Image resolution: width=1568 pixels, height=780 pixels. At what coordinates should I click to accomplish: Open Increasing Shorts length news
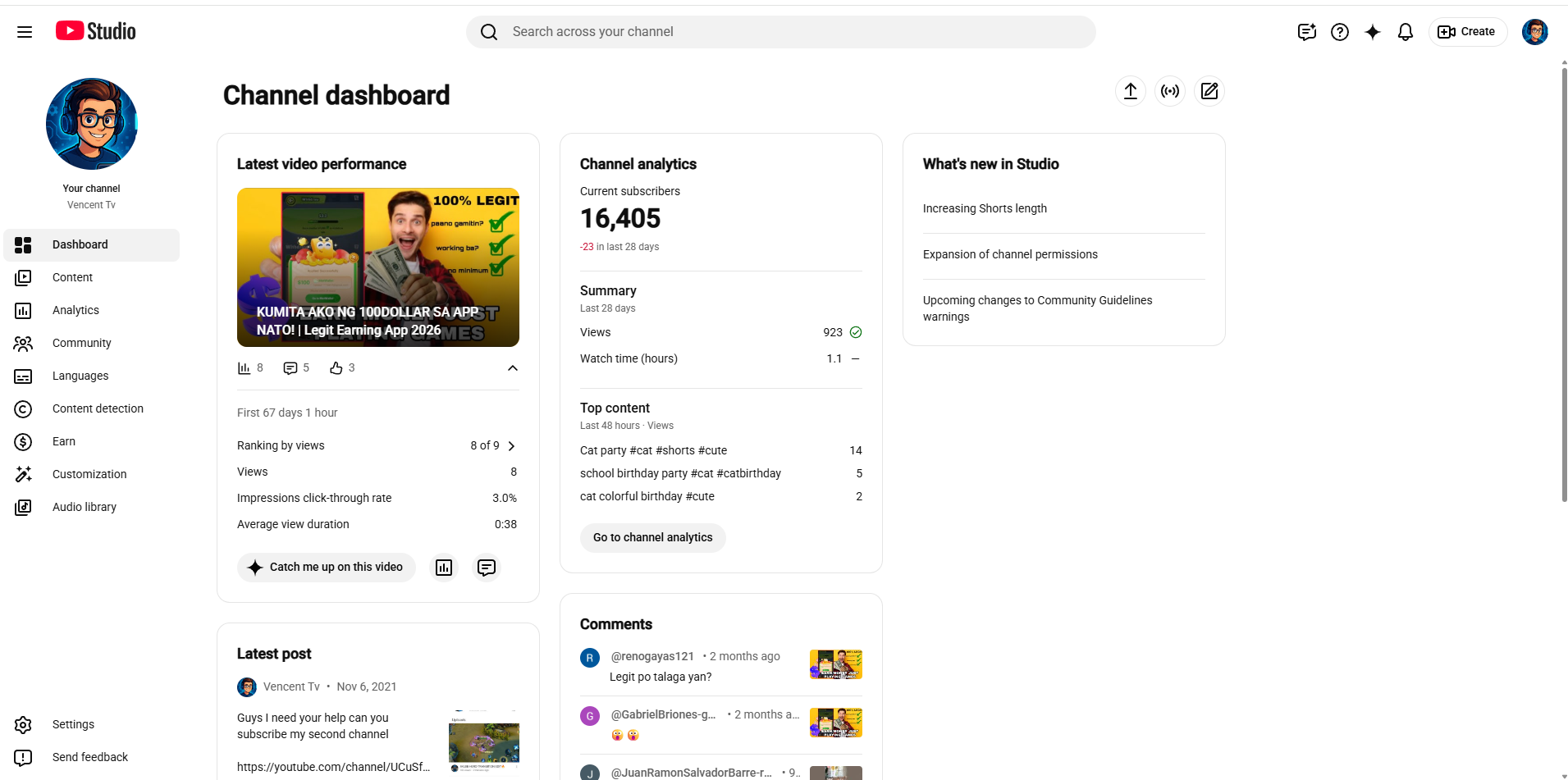pyautogui.click(x=985, y=208)
